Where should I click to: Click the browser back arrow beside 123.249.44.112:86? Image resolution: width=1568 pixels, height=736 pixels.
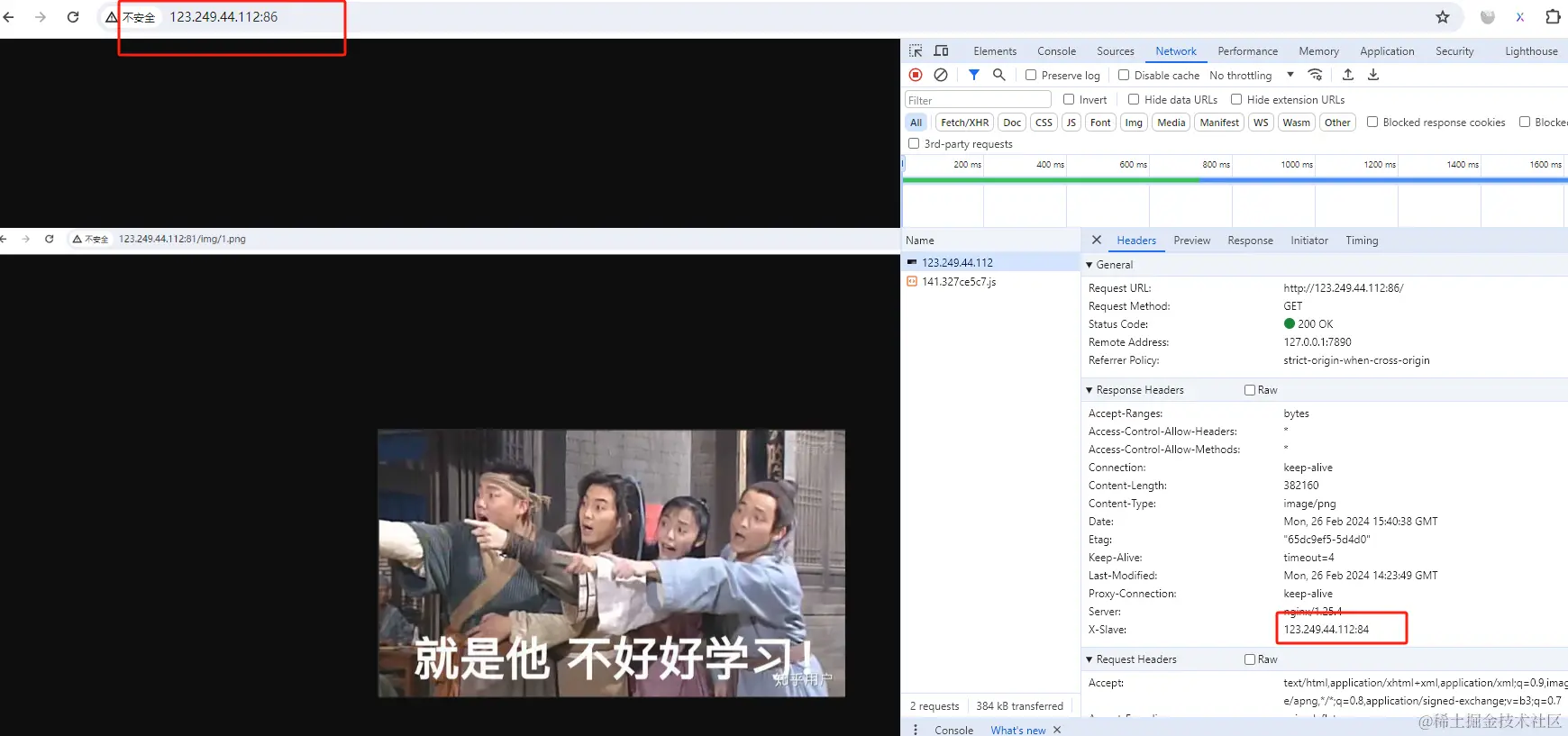pyautogui.click(x=9, y=17)
